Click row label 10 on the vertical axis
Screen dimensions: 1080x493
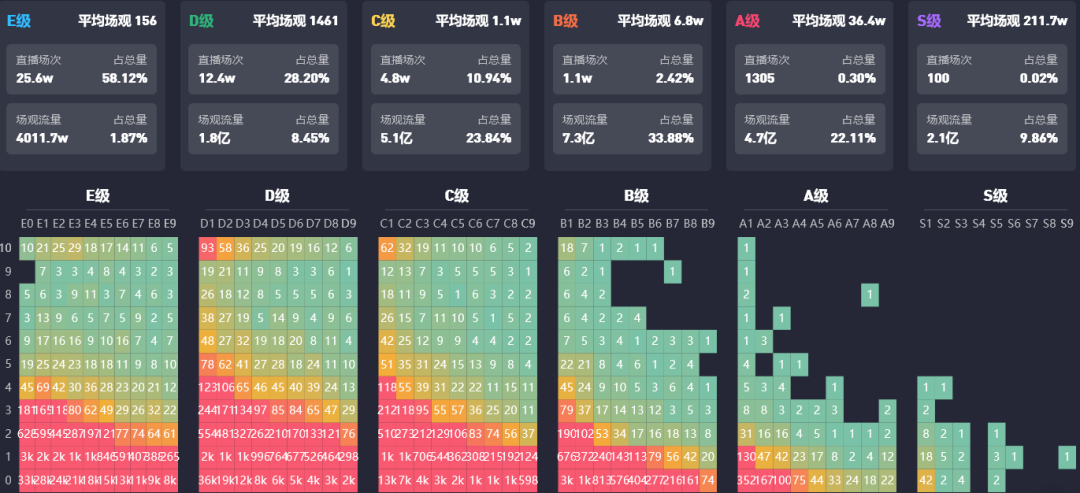click(x=7, y=248)
